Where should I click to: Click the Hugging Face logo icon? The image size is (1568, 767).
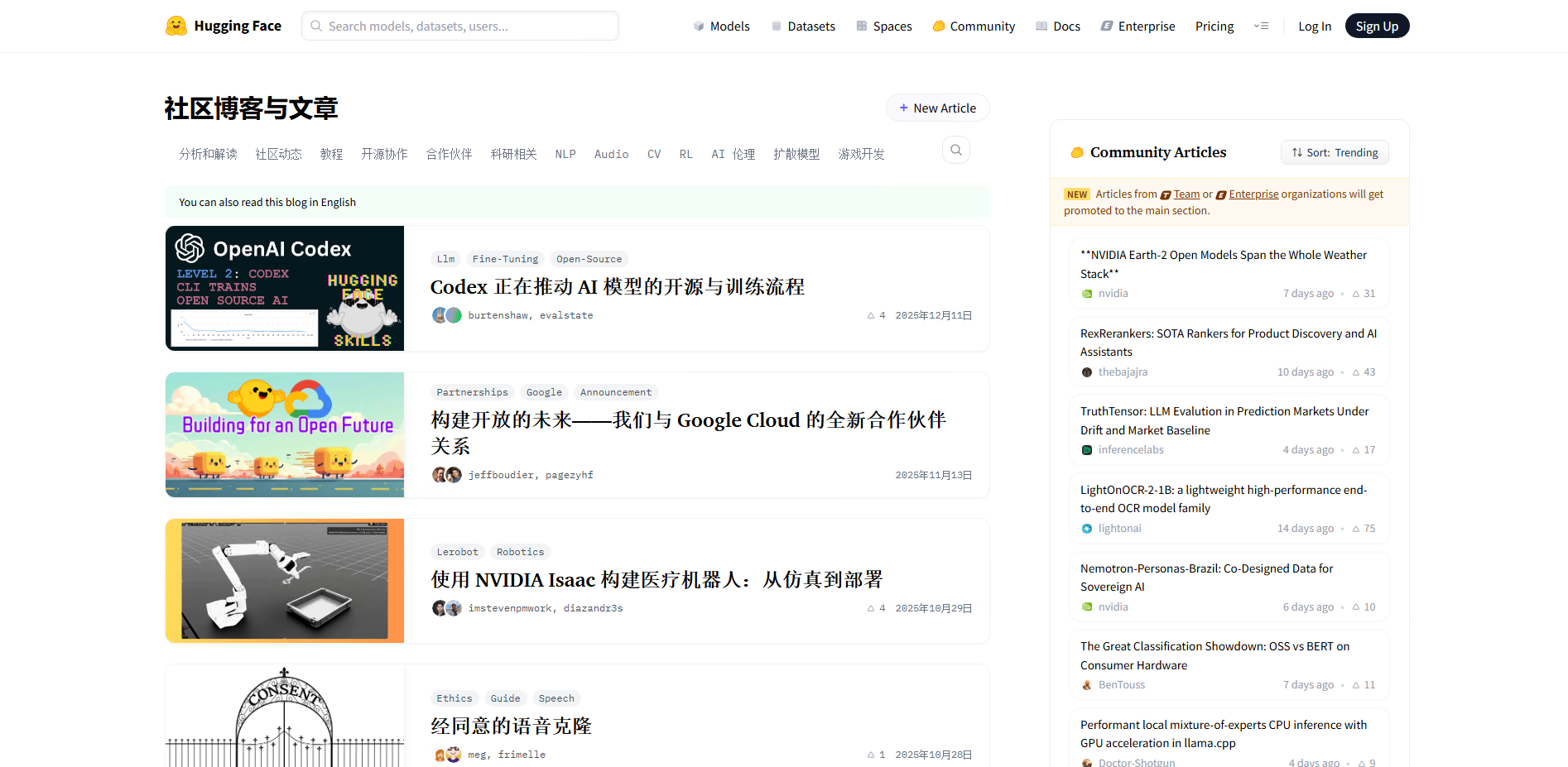(x=176, y=26)
